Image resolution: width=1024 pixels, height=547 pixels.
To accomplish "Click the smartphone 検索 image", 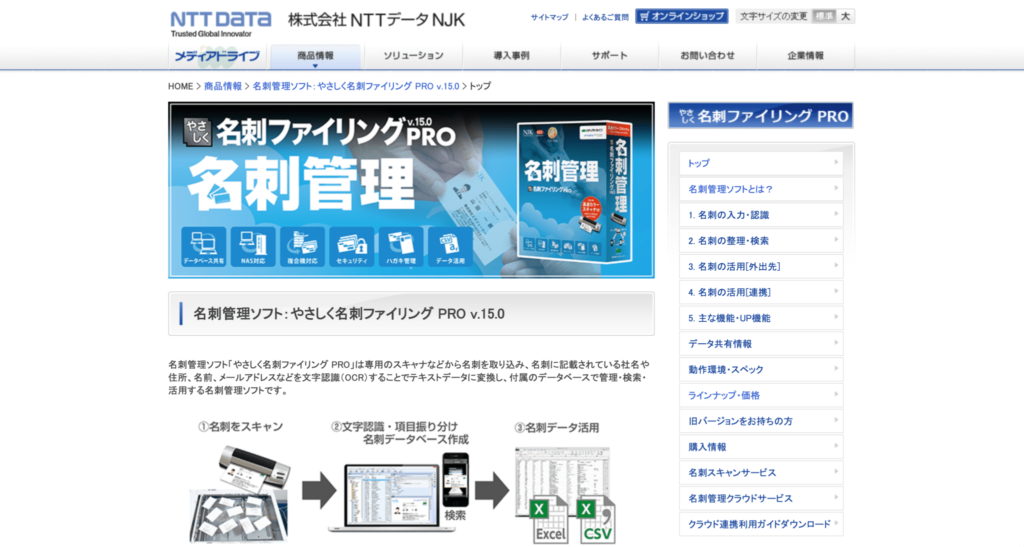I will click(x=455, y=480).
